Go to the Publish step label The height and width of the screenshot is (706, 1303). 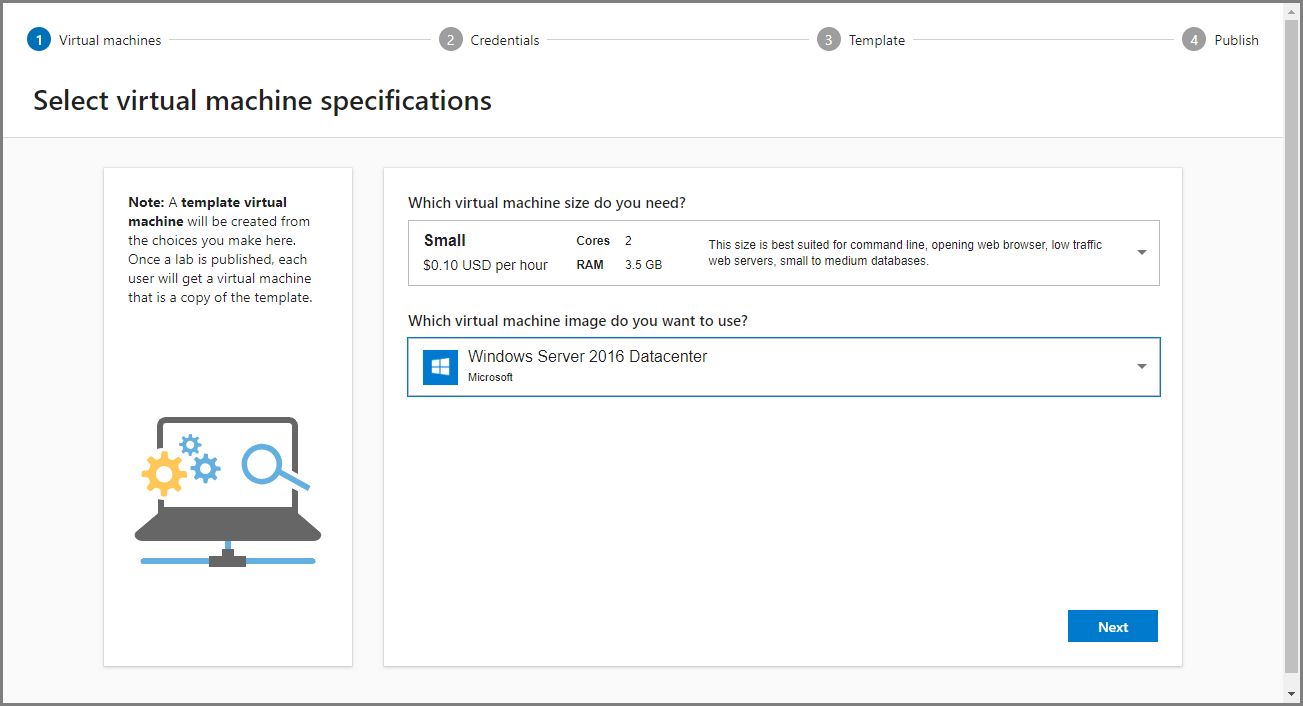click(x=1236, y=40)
